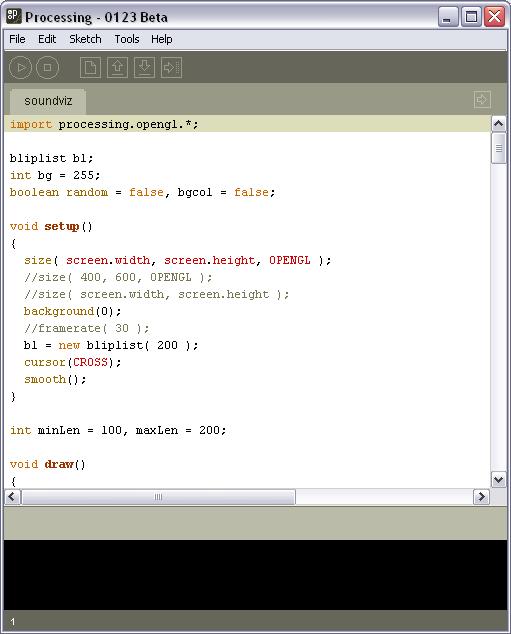The height and width of the screenshot is (634, 511).
Task: Close the Processing window
Action: [x=494, y=17]
